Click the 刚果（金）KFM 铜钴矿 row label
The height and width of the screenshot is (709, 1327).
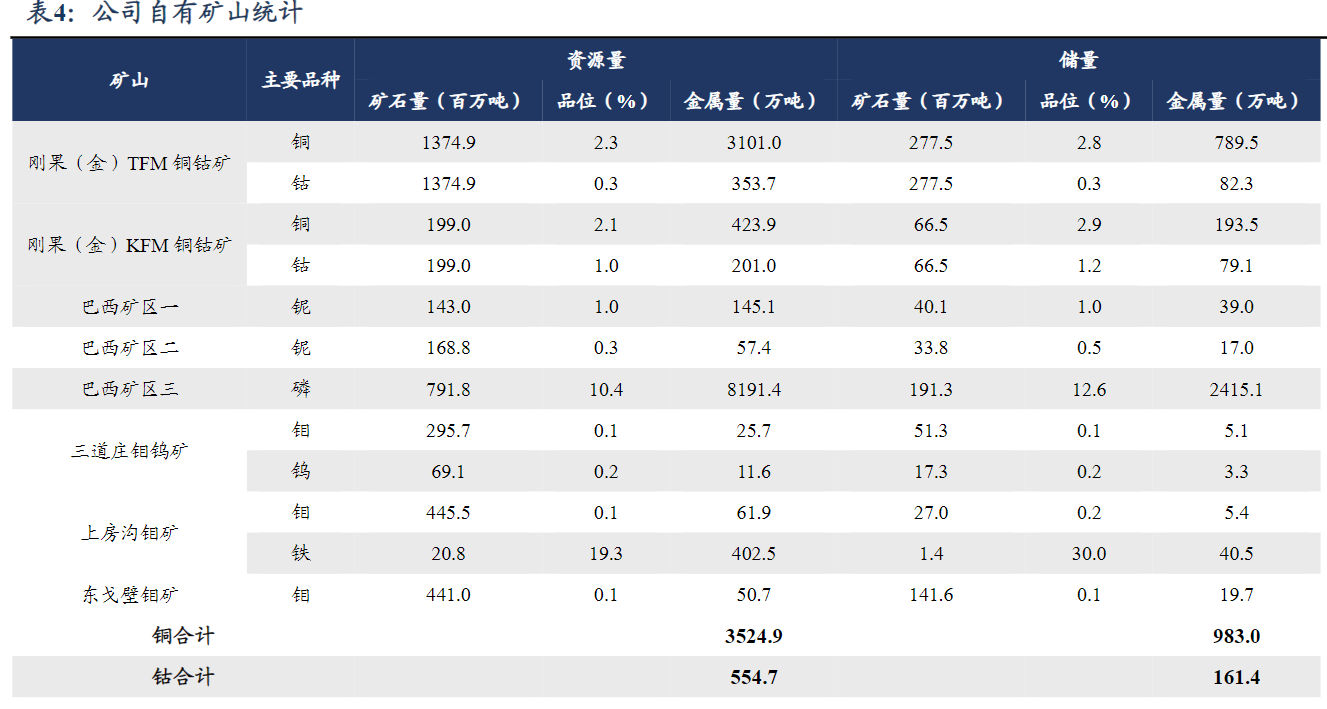click(x=129, y=245)
